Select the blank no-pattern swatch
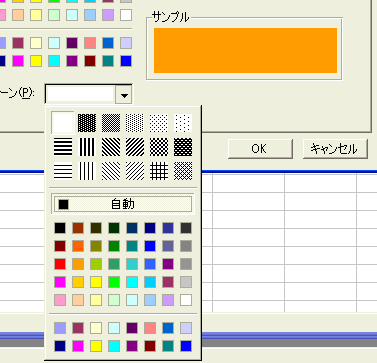 (x=63, y=123)
